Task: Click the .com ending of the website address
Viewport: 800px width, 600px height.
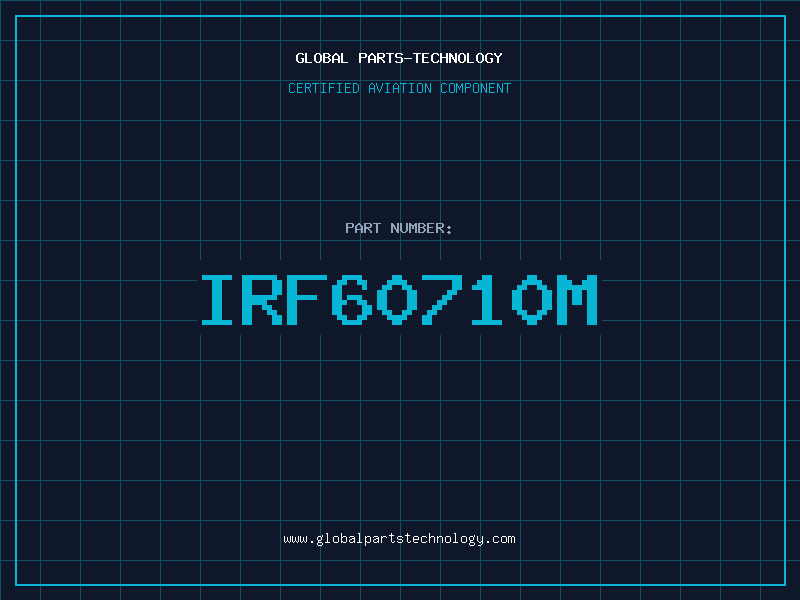Action: coord(499,539)
